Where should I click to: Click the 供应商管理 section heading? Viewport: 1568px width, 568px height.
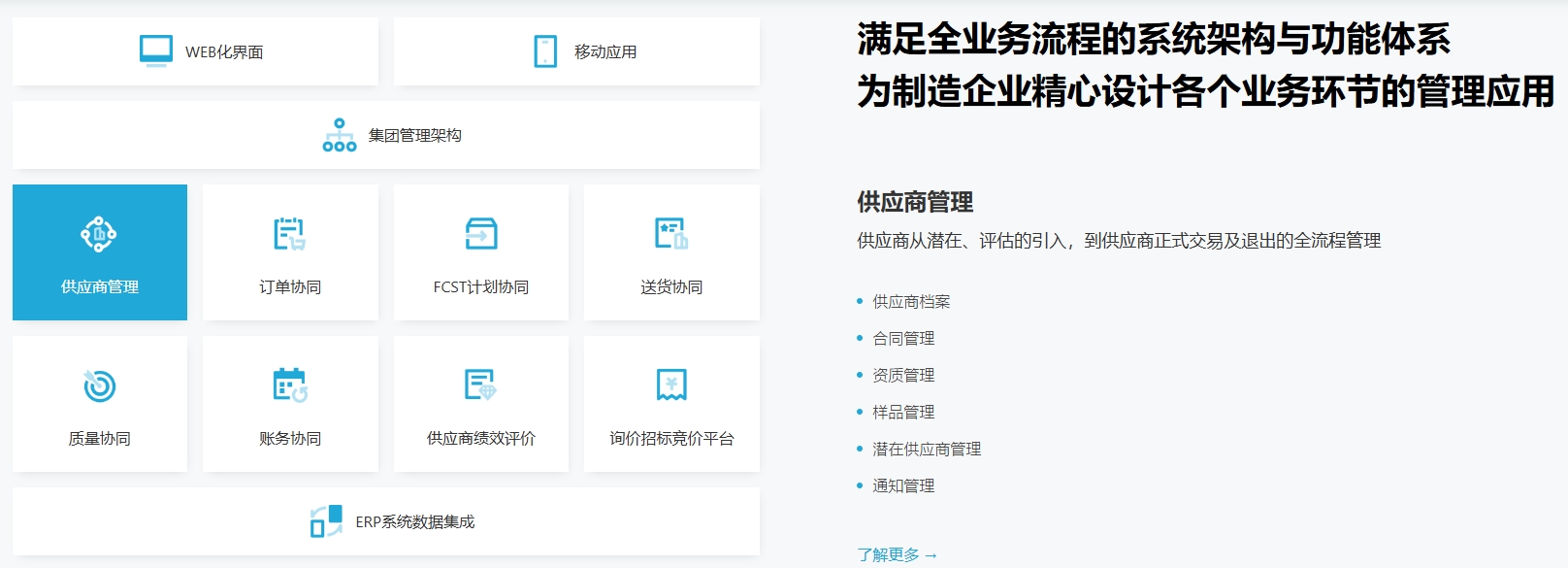click(x=915, y=202)
